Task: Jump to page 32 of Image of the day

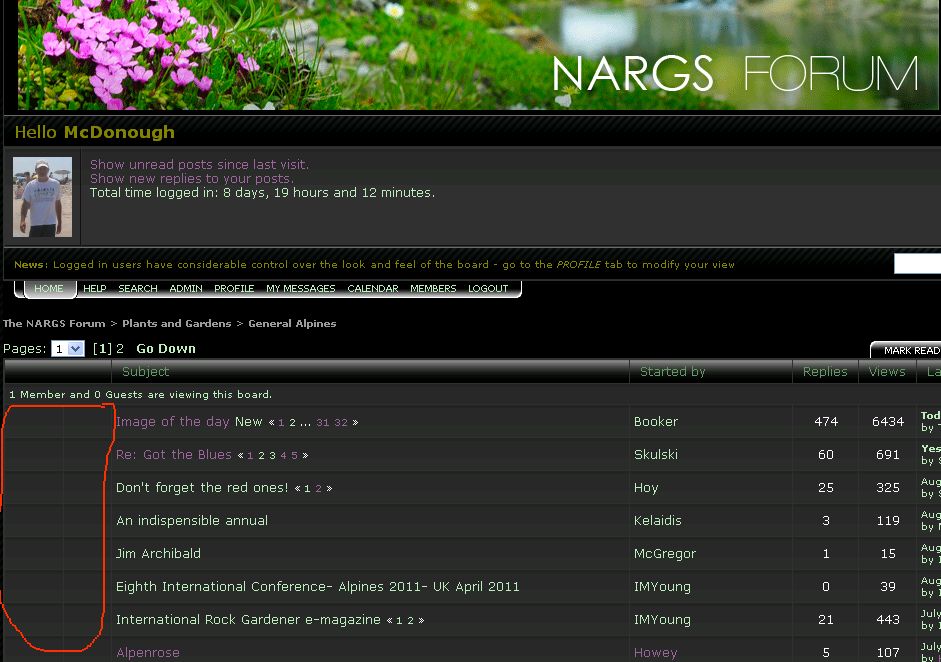Action: point(341,423)
